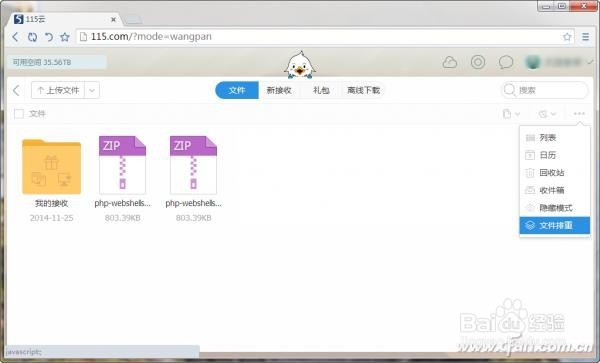
Task: Open 收件箱 from the menu
Action: (x=554, y=190)
